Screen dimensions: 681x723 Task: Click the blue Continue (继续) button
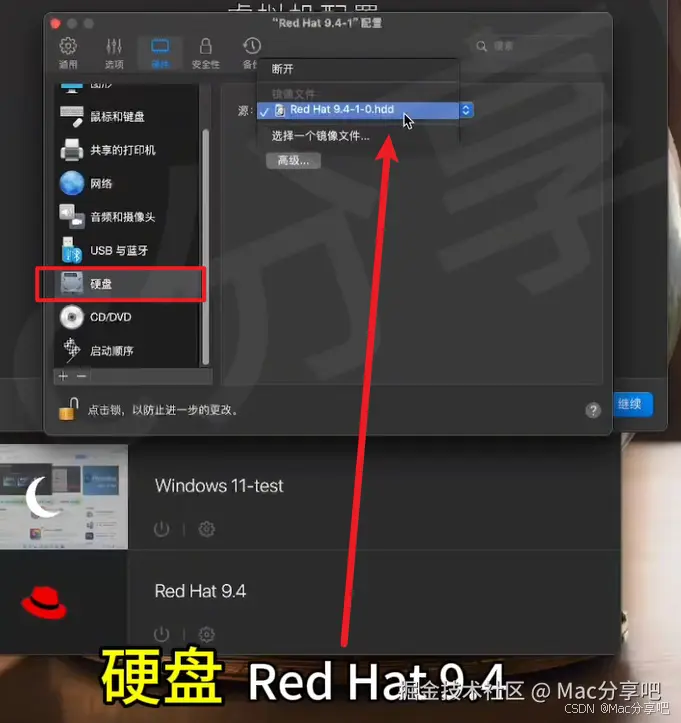(631, 404)
